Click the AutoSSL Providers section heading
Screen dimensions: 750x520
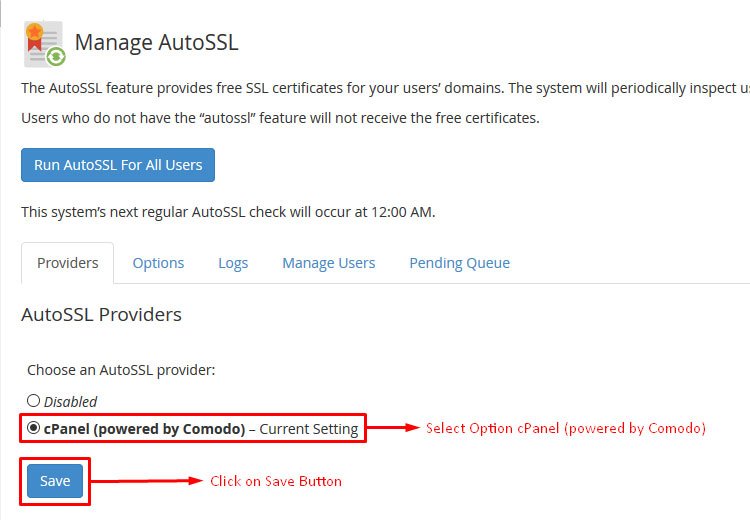click(x=101, y=314)
